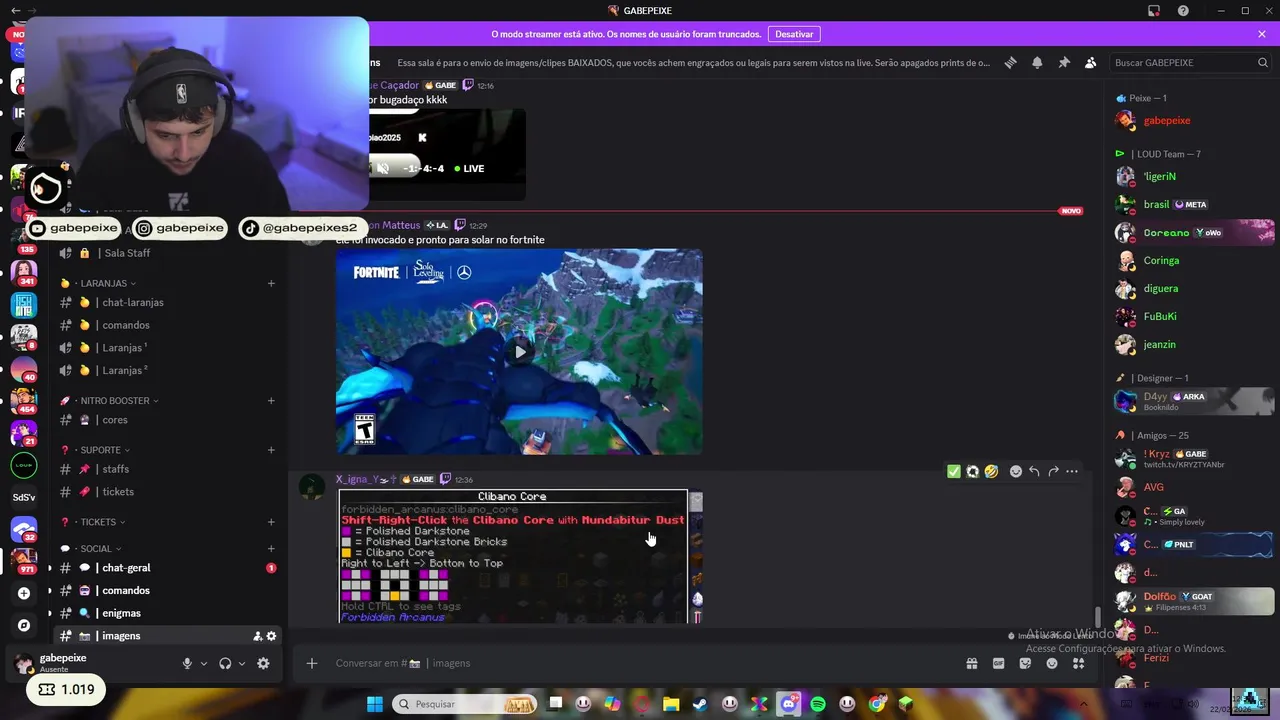Open emoji picker in chat bar
1280x720 pixels.
1052,663
